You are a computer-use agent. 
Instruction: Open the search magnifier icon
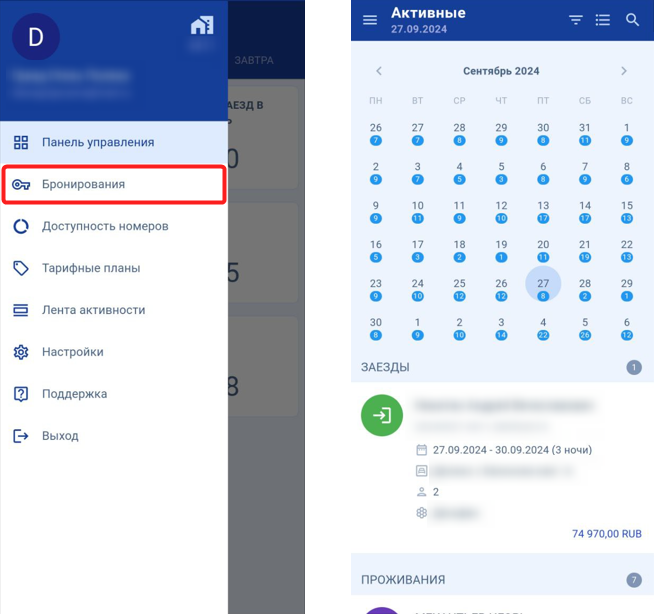(x=632, y=20)
